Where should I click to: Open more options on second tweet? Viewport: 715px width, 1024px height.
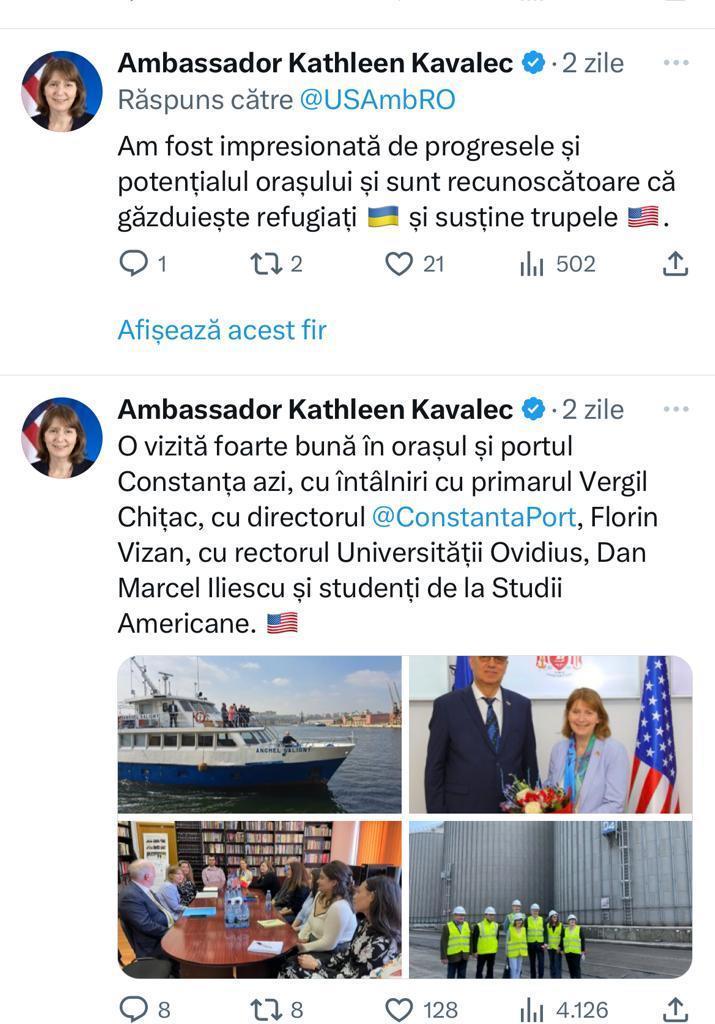click(x=676, y=409)
